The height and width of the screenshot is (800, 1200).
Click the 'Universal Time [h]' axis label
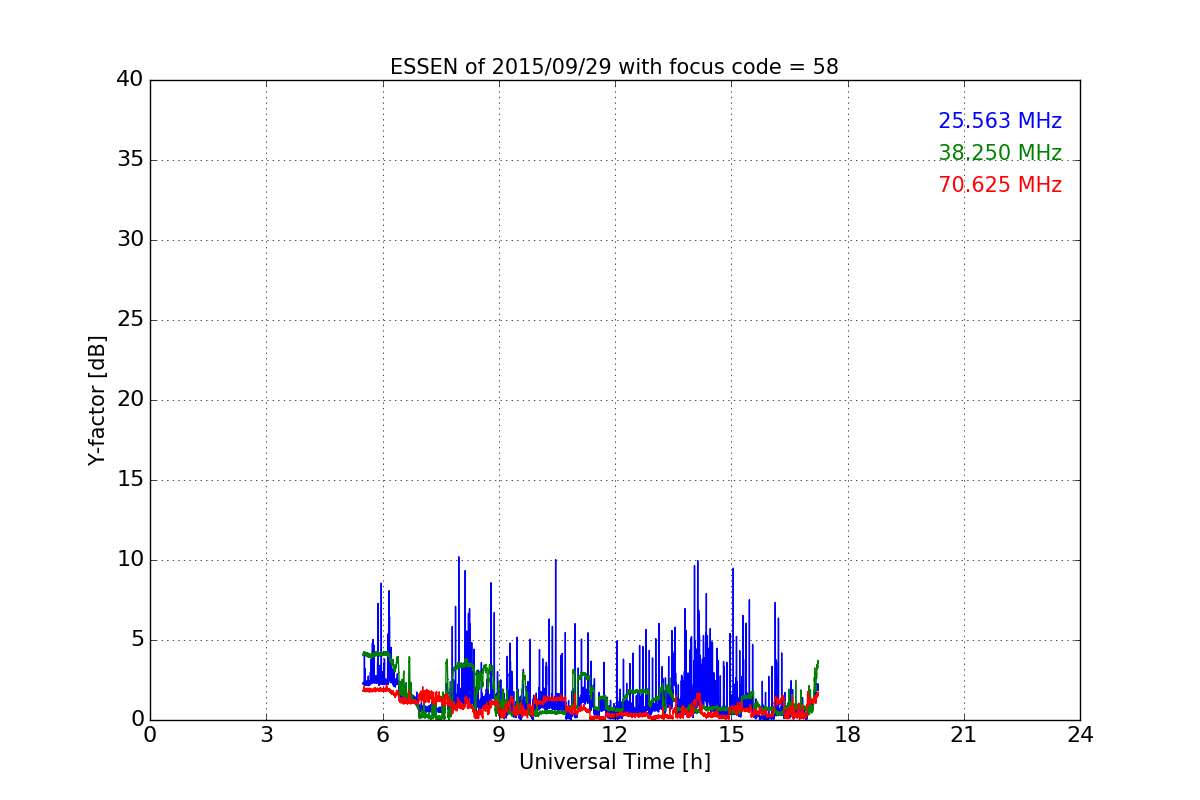pyautogui.click(x=615, y=762)
